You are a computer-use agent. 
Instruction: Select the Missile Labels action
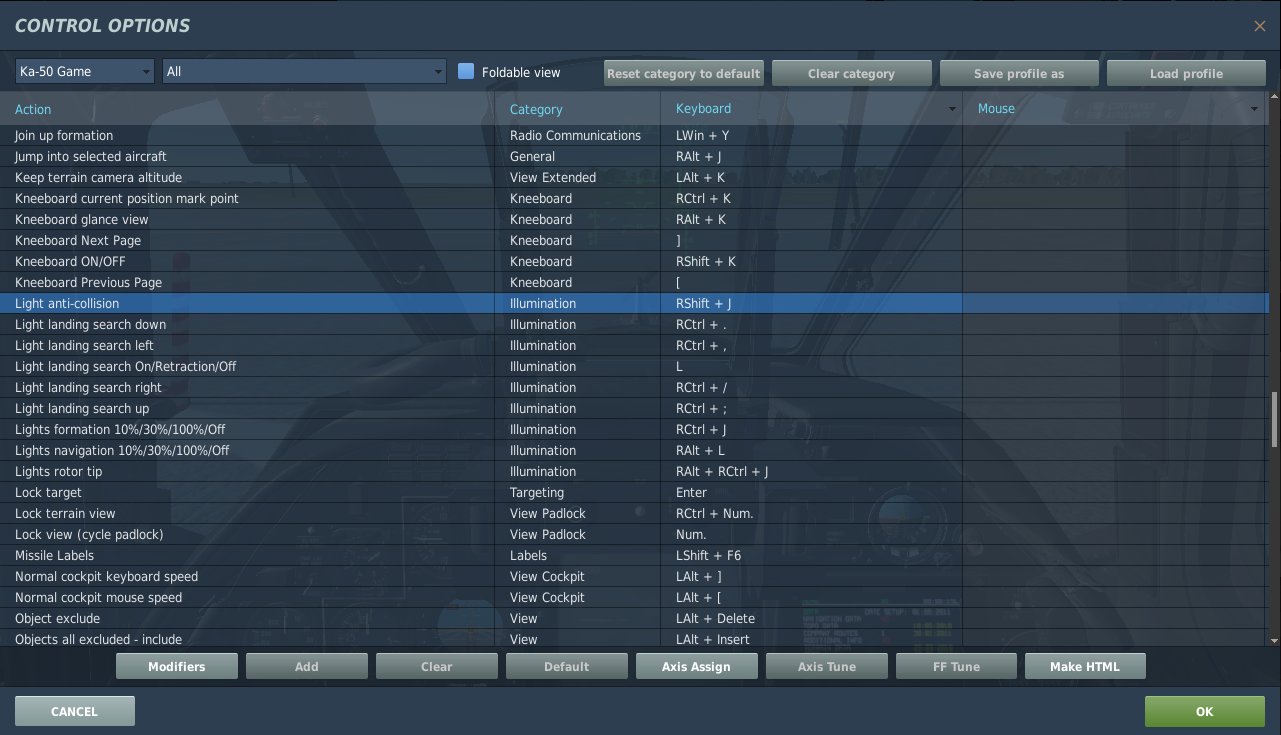pyautogui.click(x=54, y=555)
